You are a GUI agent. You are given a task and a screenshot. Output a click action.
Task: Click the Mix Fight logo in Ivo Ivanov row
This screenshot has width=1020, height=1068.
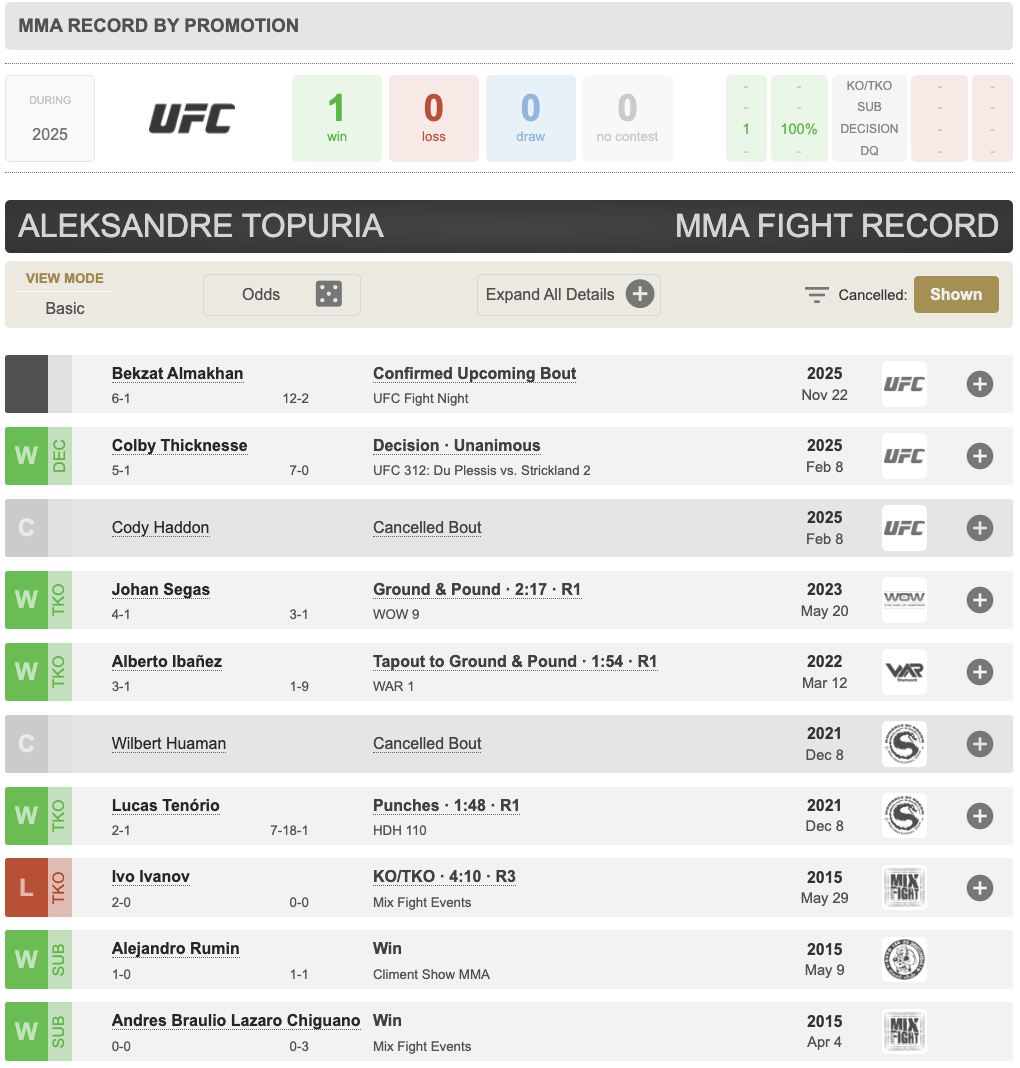point(904,888)
